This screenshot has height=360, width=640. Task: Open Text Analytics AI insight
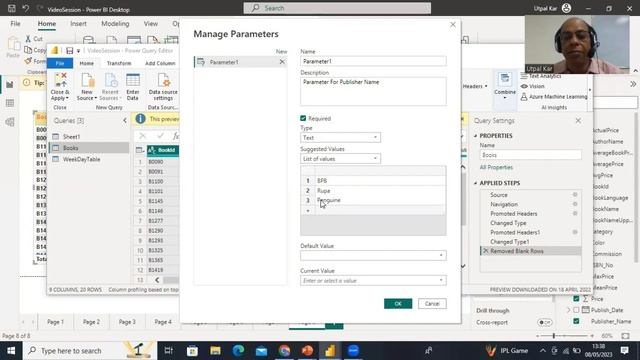pos(541,76)
